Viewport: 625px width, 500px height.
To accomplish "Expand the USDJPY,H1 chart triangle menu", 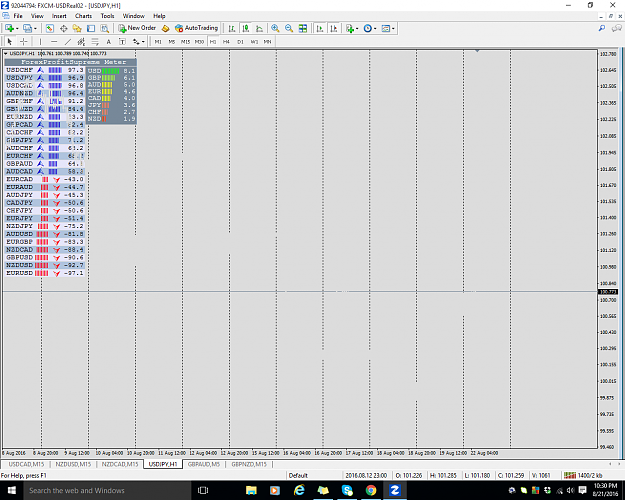I will (x=6, y=53).
